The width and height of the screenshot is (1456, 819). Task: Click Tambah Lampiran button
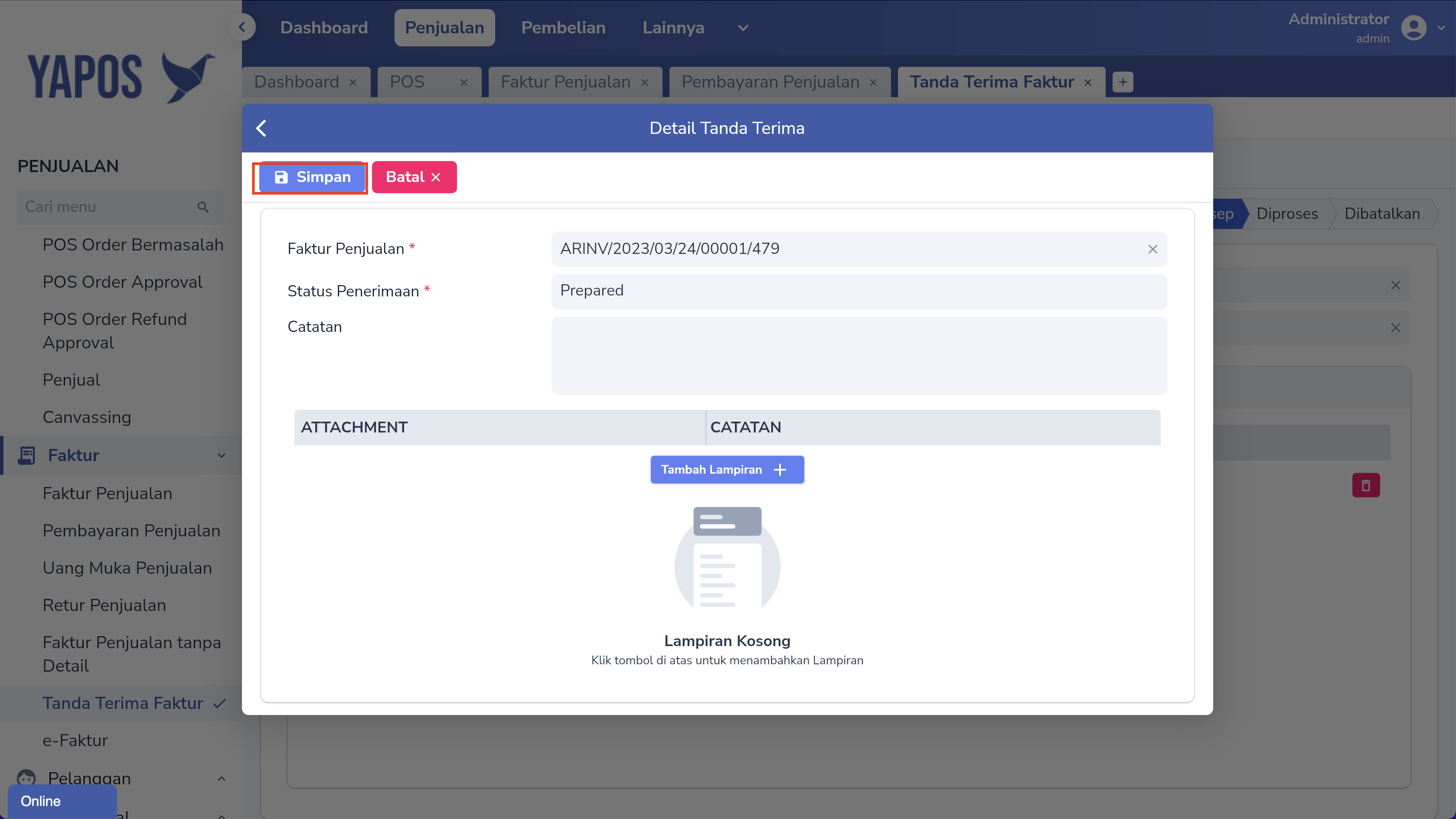727,469
